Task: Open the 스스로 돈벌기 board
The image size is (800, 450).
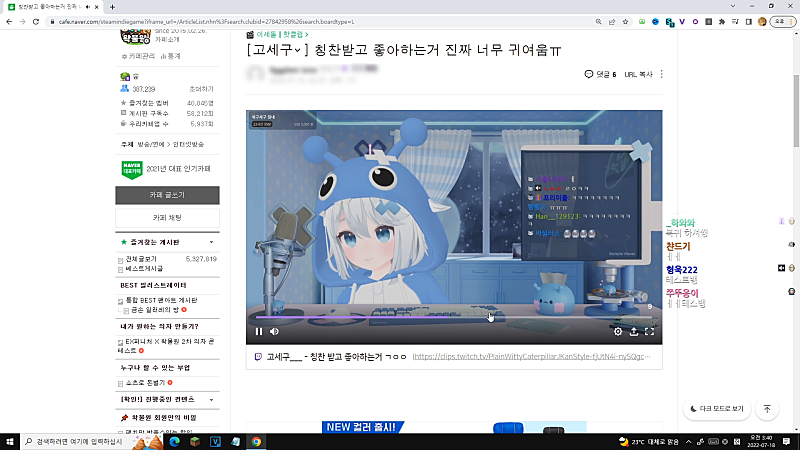Action: click(145, 383)
